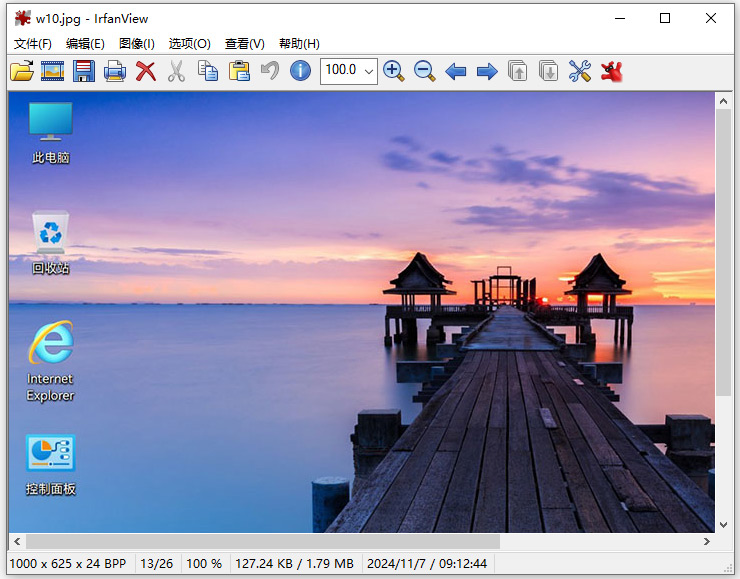The width and height of the screenshot is (740, 579).
Task: Click the Print icon in toolbar
Action: click(115, 71)
